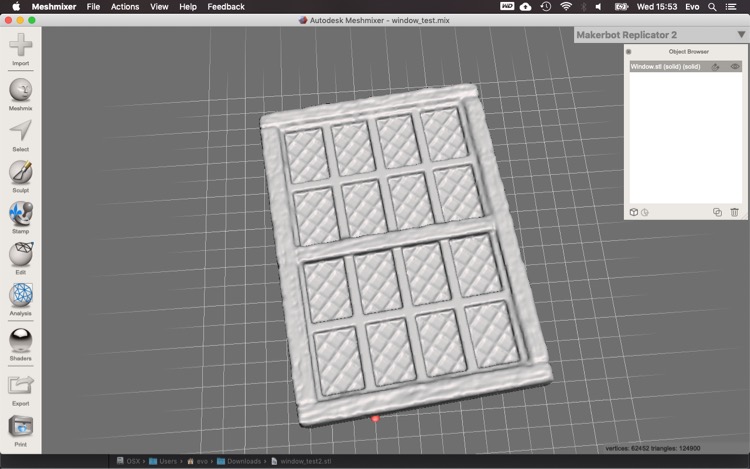Image resolution: width=750 pixels, height=469 pixels.
Task: Open the Meshmix parts library
Action: (x=21, y=95)
